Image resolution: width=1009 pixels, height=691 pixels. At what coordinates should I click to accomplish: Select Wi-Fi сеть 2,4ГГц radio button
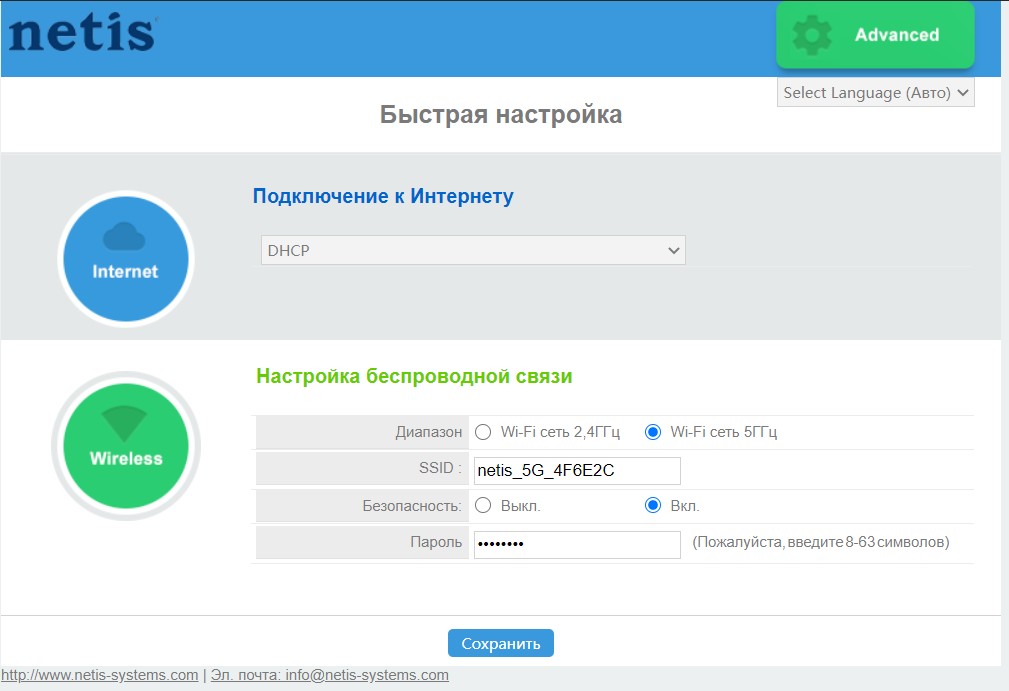483,432
